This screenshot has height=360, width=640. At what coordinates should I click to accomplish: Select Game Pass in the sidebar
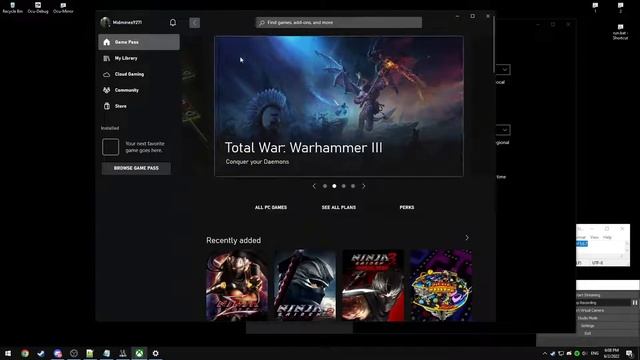pyautogui.click(x=139, y=42)
